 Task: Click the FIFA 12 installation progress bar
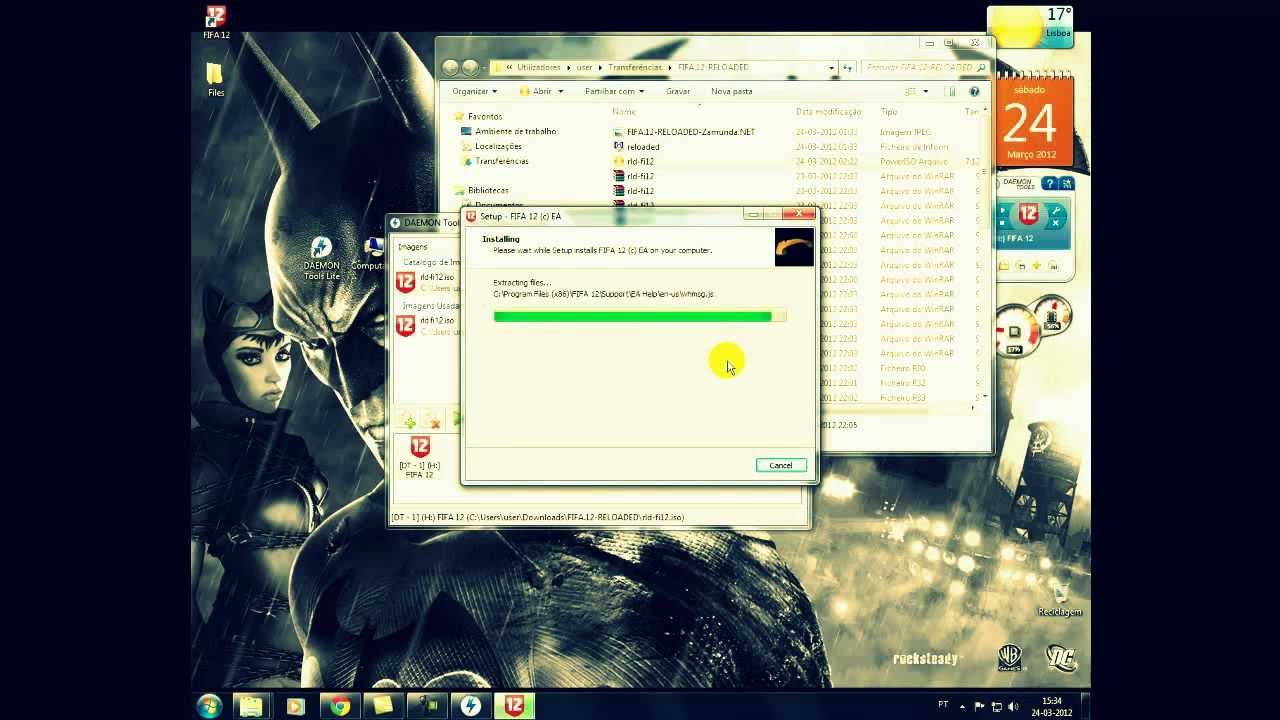[640, 316]
